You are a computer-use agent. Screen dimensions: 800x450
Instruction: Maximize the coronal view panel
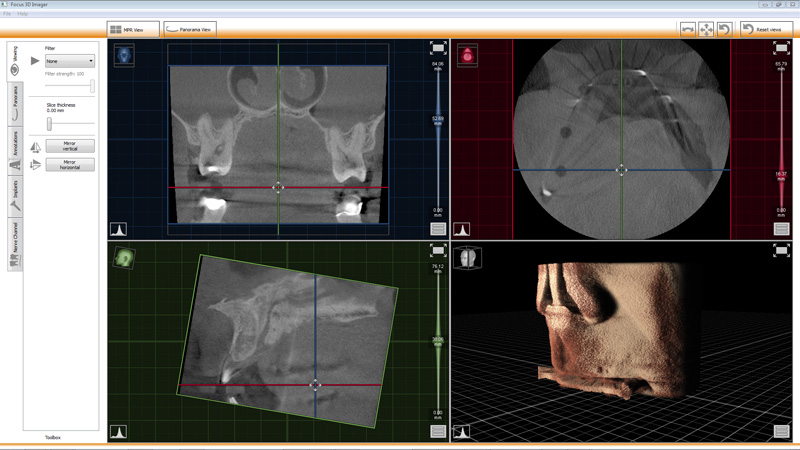pos(438,48)
